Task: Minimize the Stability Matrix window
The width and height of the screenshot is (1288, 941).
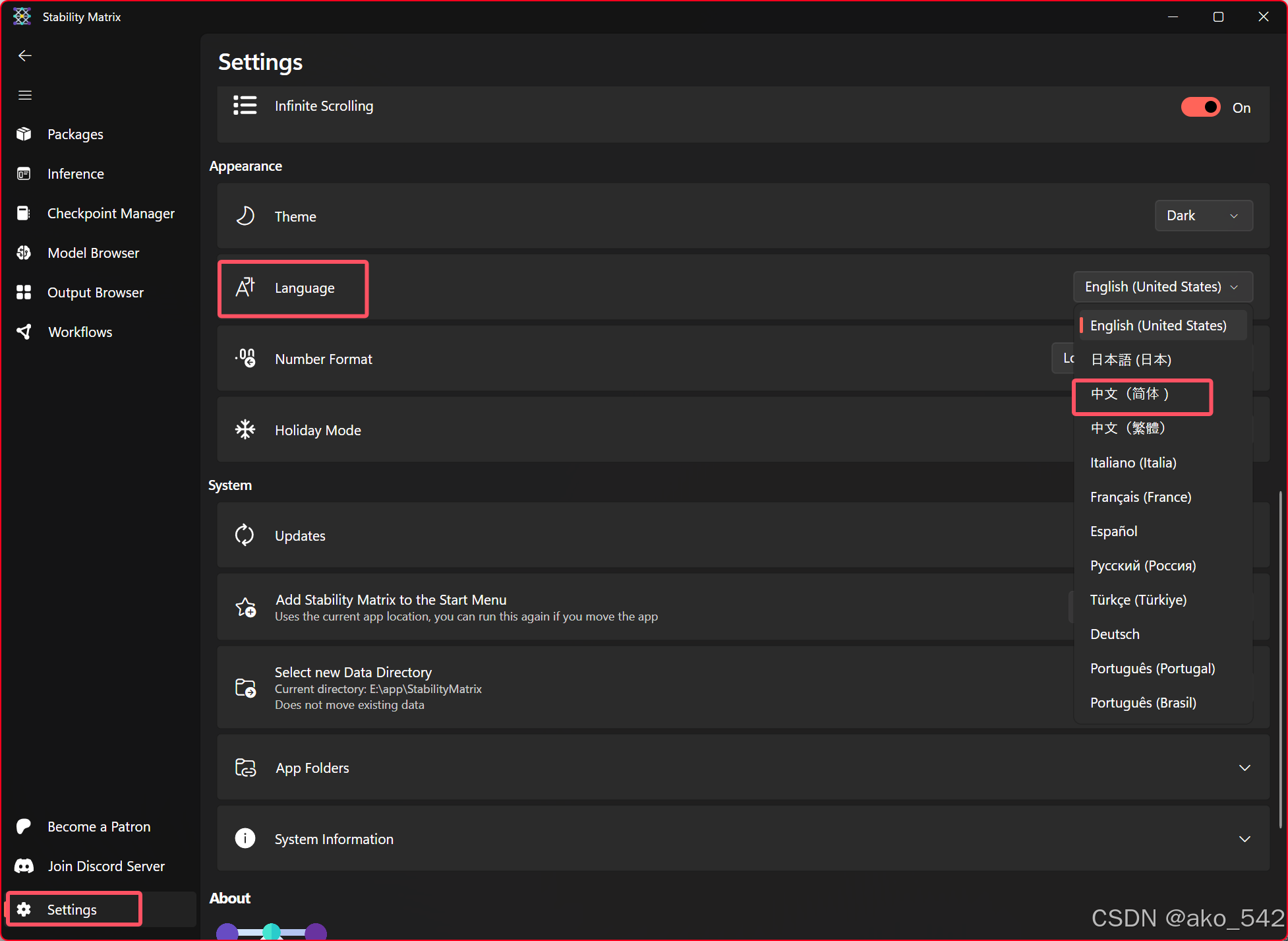Action: pos(1173,16)
